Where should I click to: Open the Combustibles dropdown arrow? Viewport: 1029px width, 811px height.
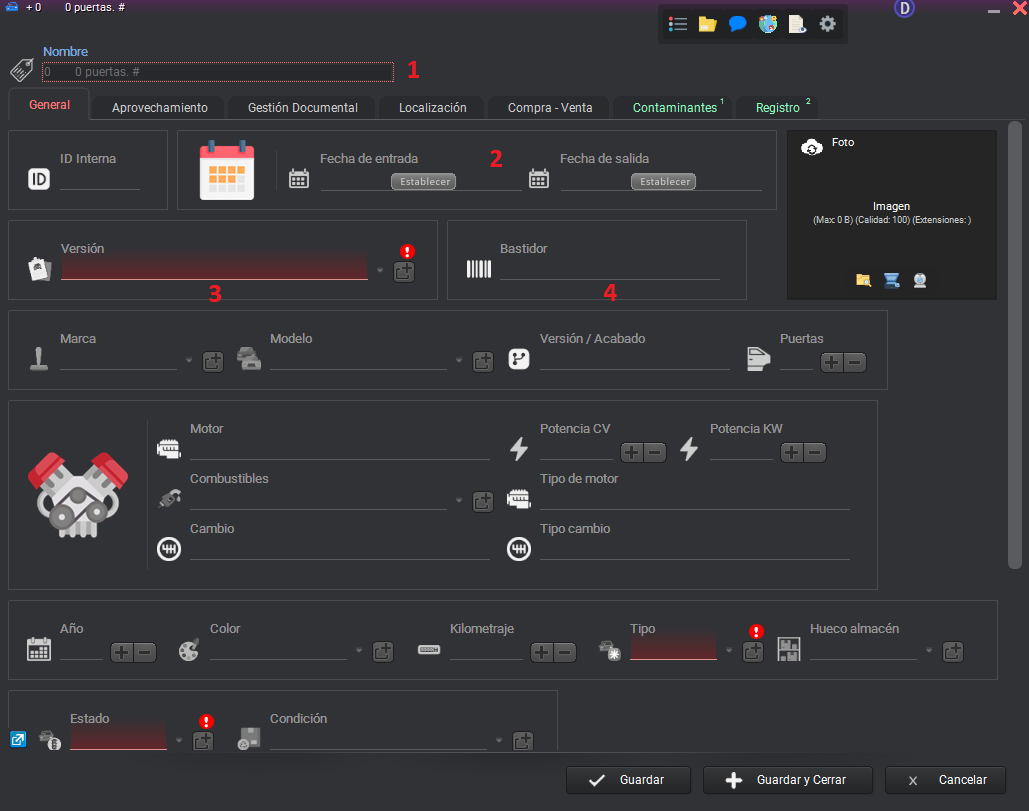[460, 501]
